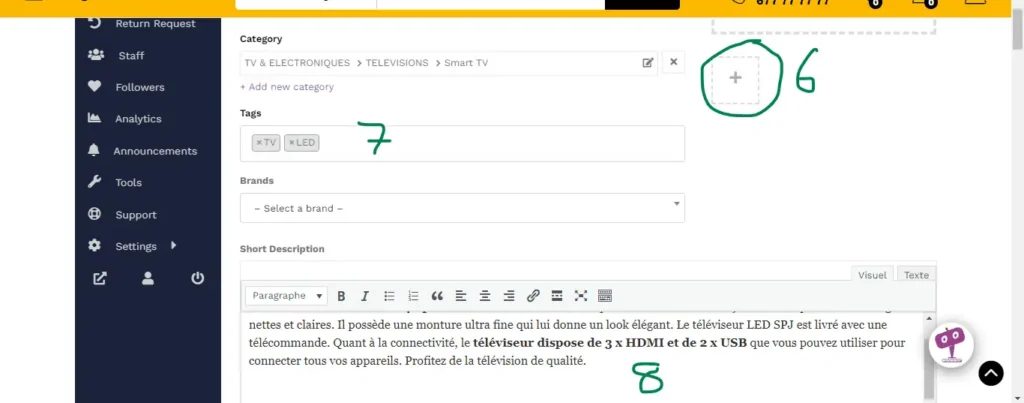
Task: Click inside the Tags input field
Action: click(500, 143)
